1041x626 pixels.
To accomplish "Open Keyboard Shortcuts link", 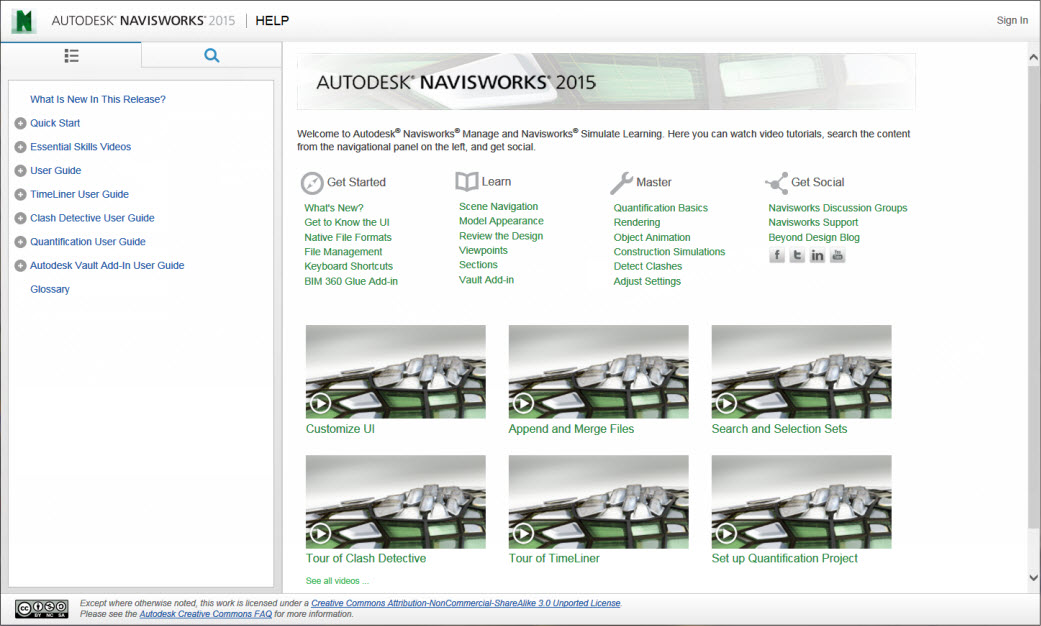I will 349,266.
